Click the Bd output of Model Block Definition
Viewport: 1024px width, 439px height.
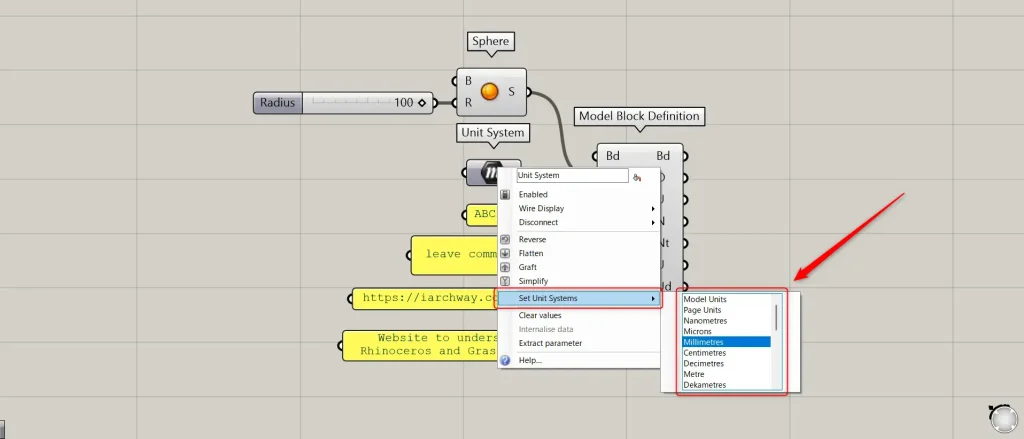coord(664,156)
